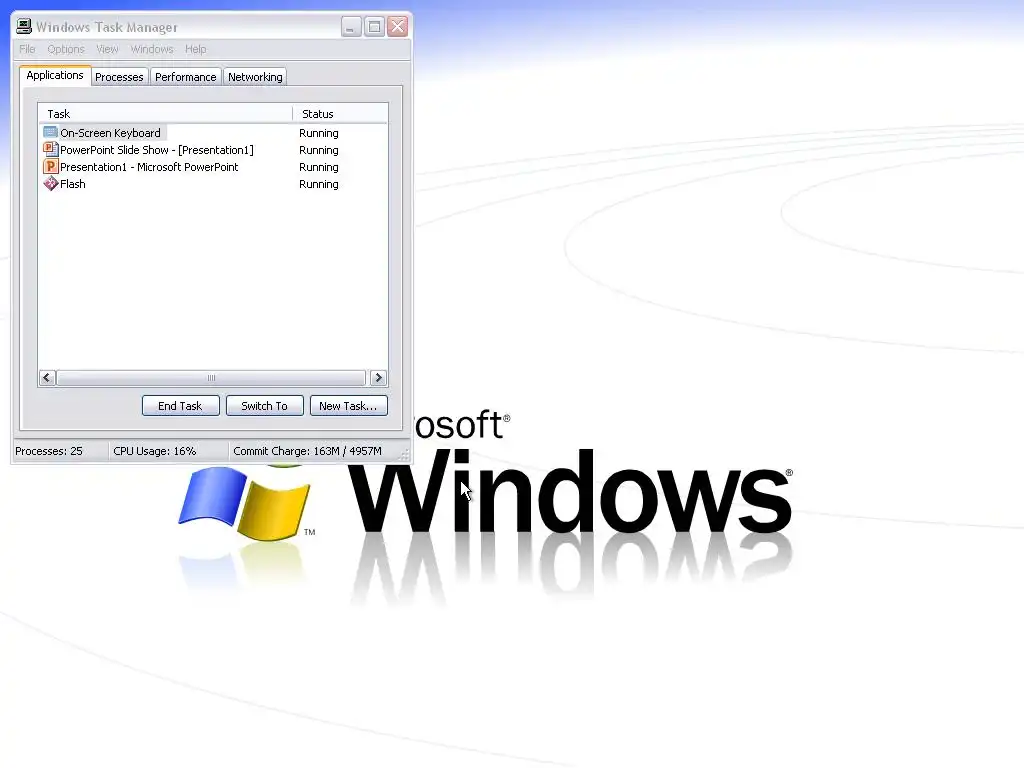Click the End Task button

[180, 406]
